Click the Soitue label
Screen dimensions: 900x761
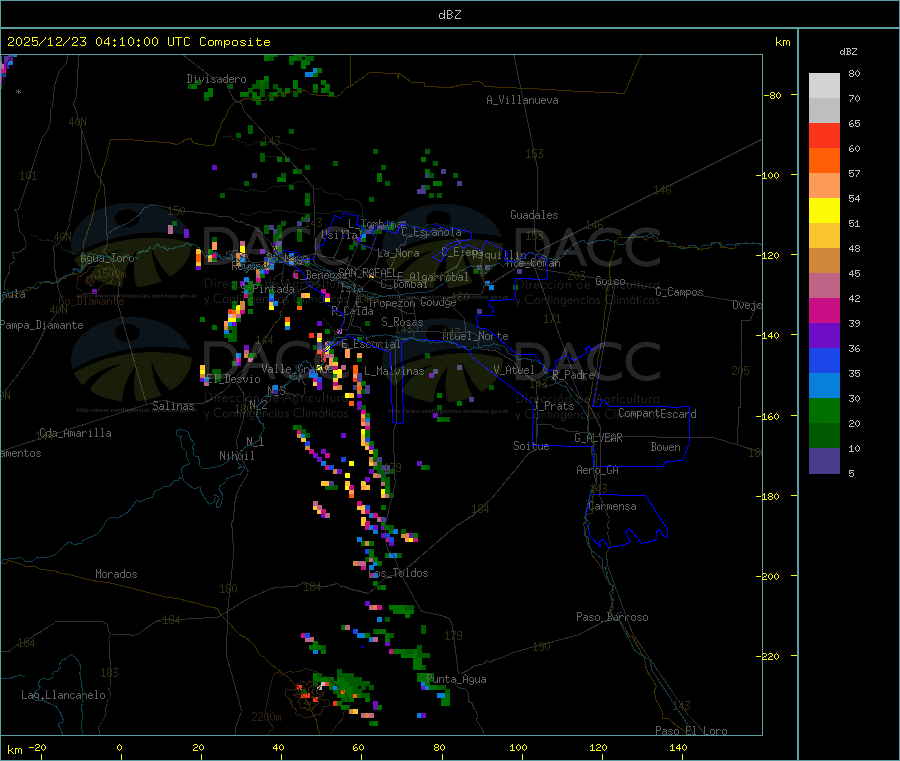coord(531,446)
